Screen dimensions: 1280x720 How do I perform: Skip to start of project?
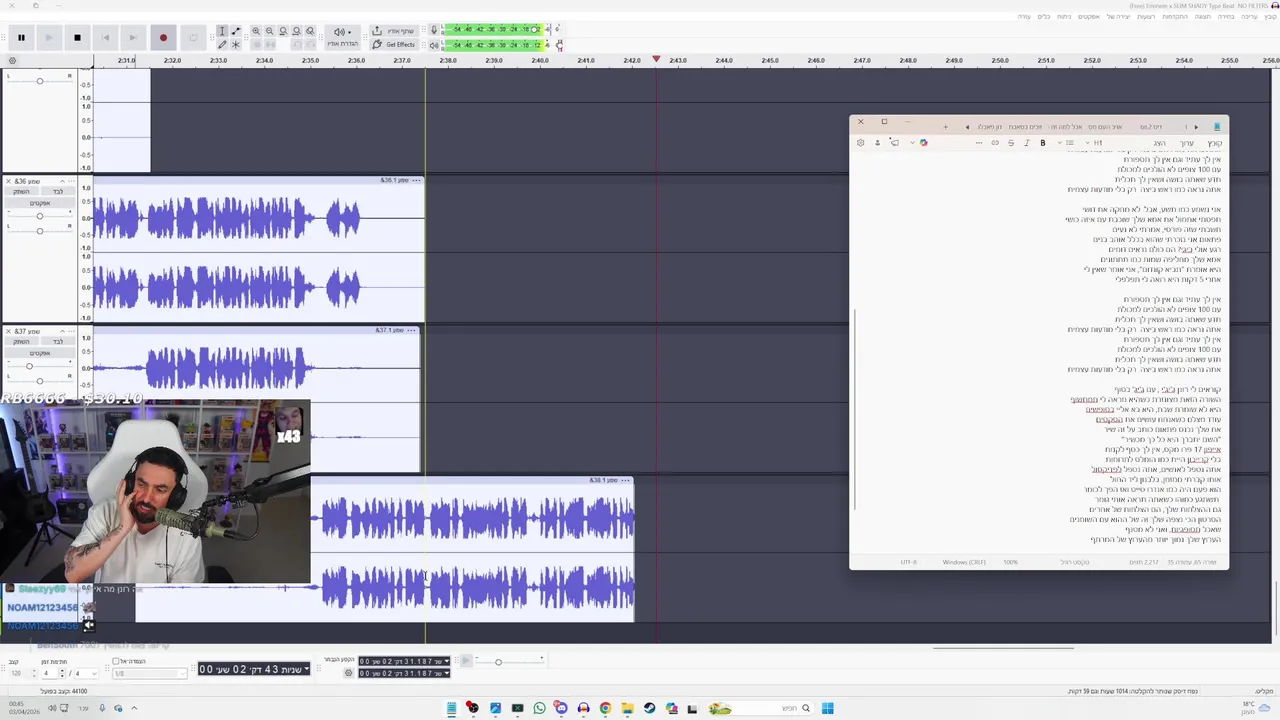105,37
